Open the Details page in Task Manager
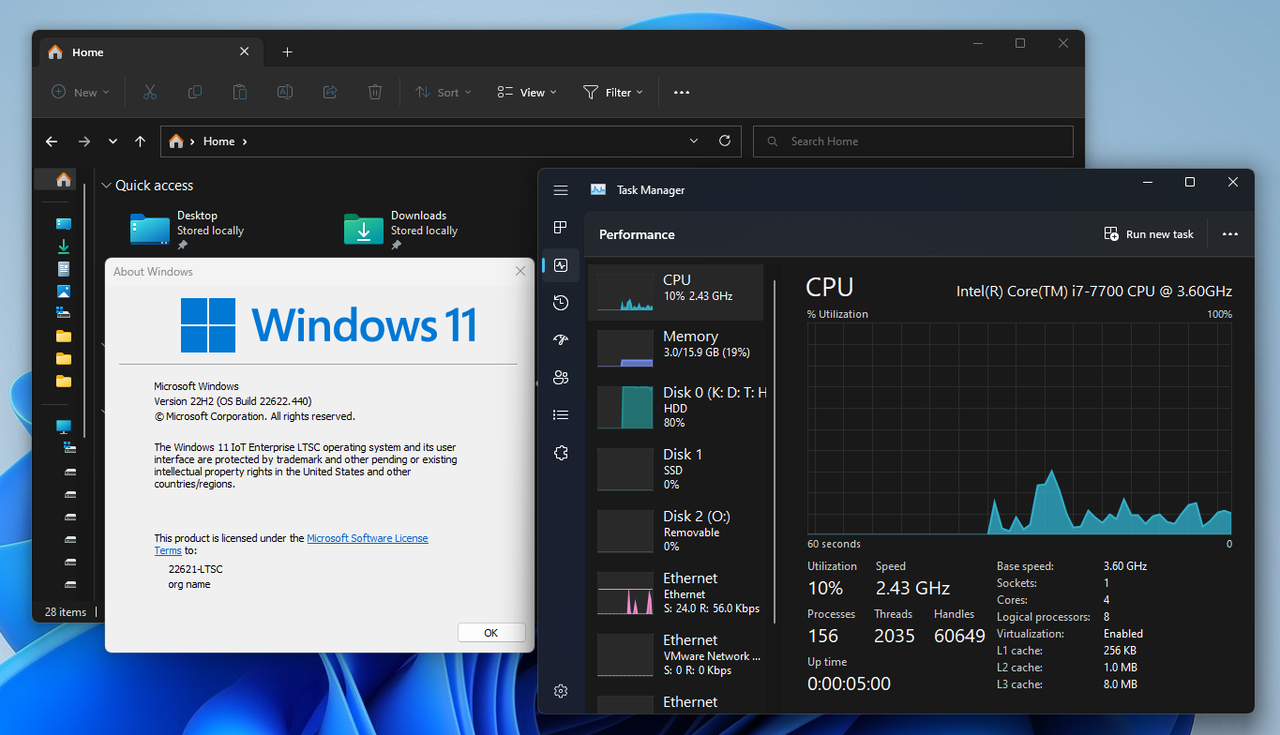Image resolution: width=1280 pixels, height=735 pixels. [560, 415]
